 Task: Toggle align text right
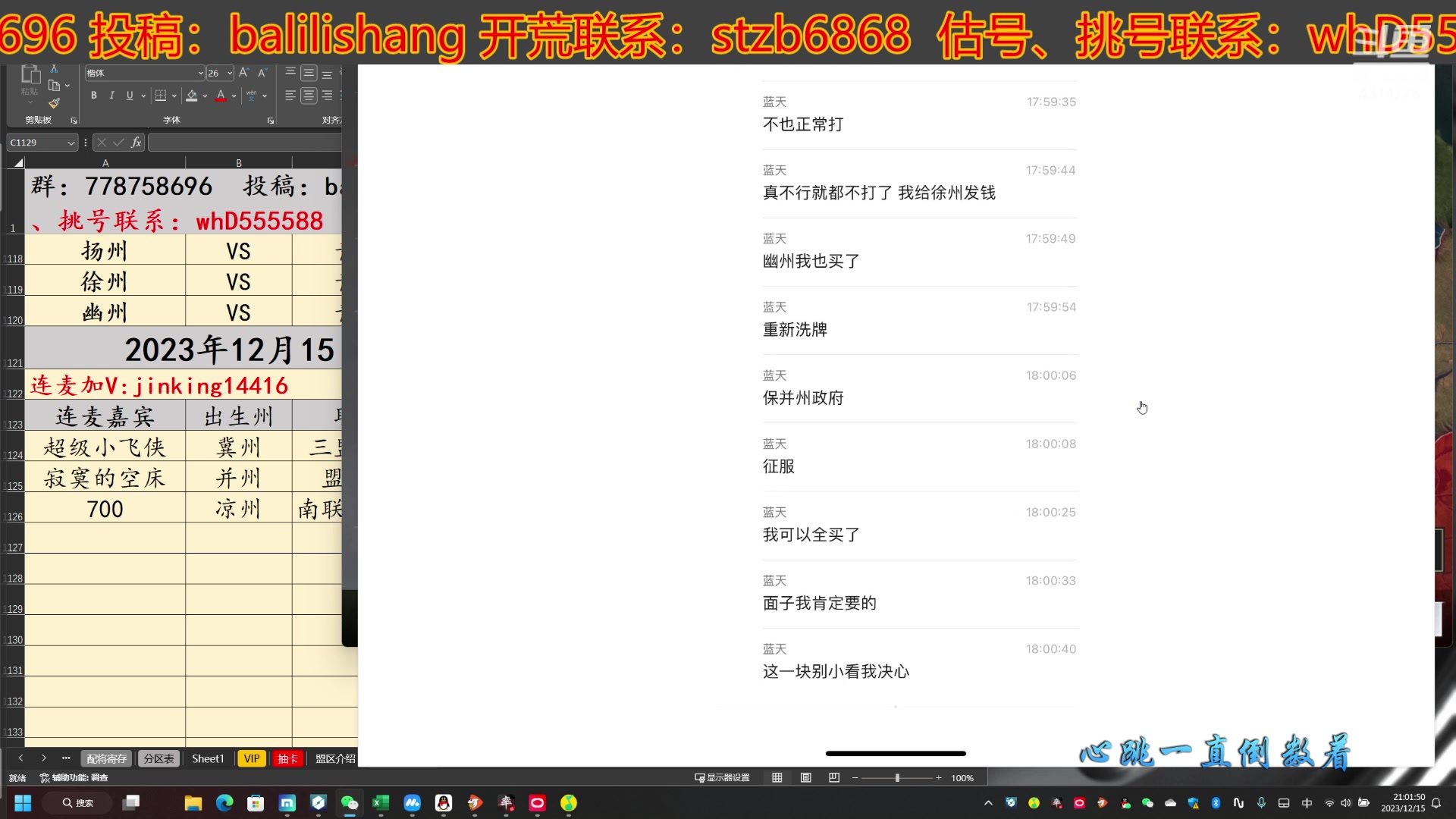[x=327, y=96]
